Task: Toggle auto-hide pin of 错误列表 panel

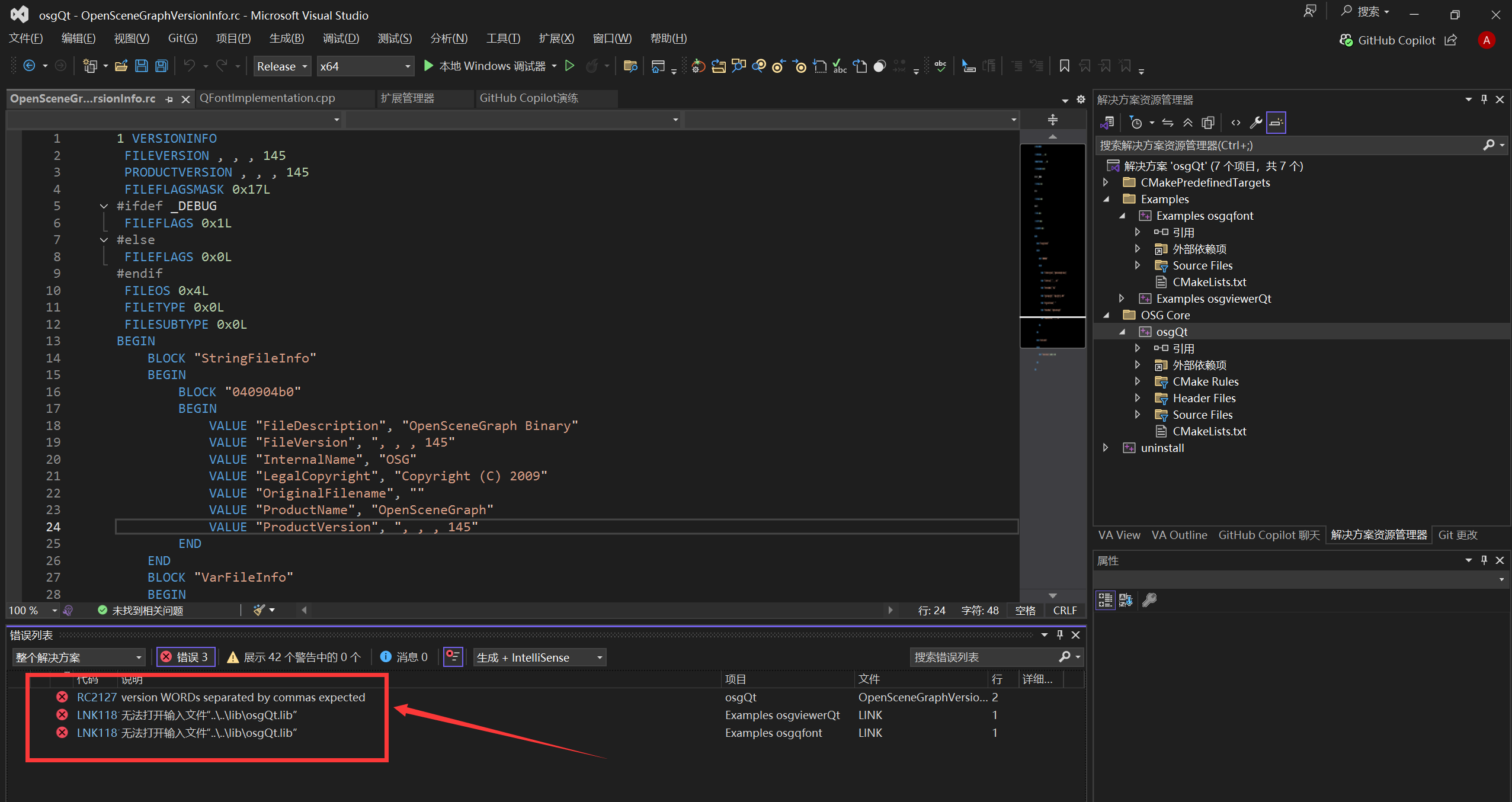Action: (x=1060, y=635)
